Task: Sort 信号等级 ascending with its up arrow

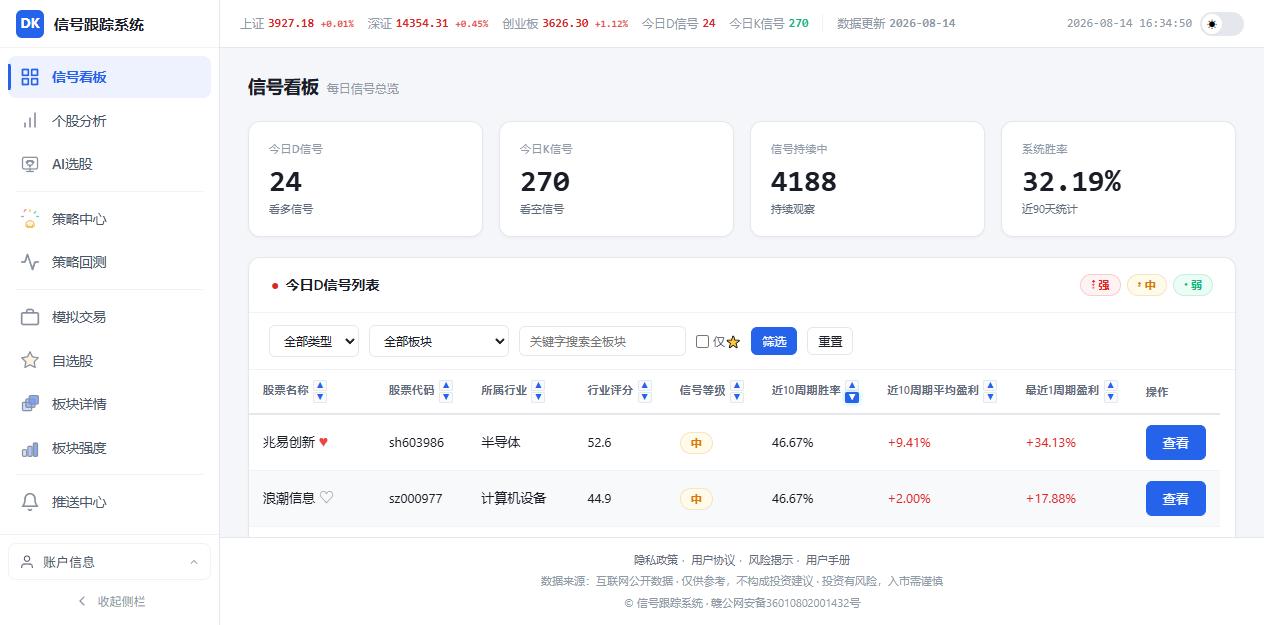Action: pyautogui.click(x=737, y=385)
